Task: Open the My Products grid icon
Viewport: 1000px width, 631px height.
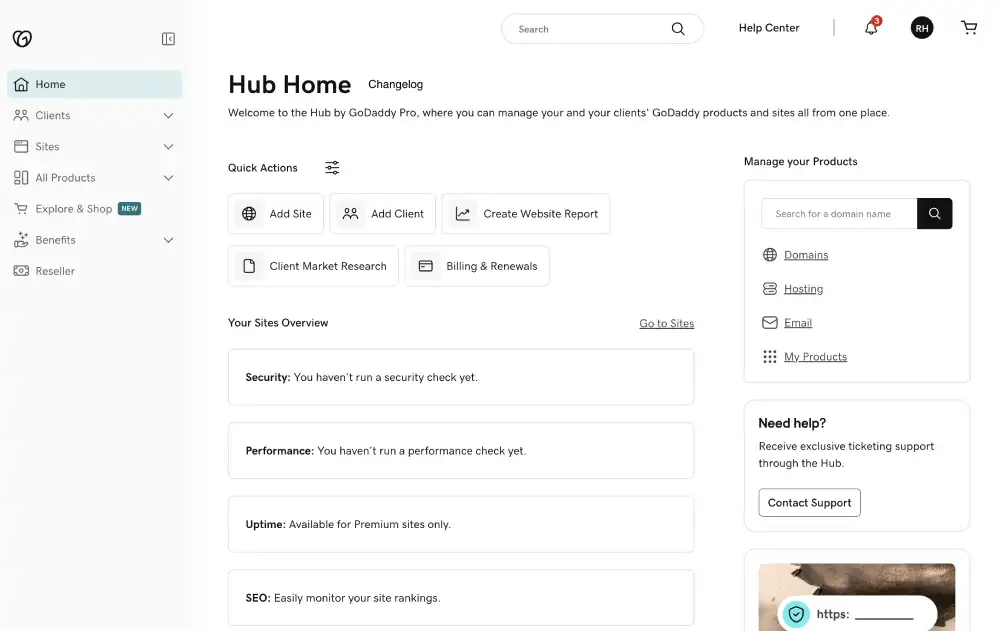Action: pyautogui.click(x=769, y=356)
